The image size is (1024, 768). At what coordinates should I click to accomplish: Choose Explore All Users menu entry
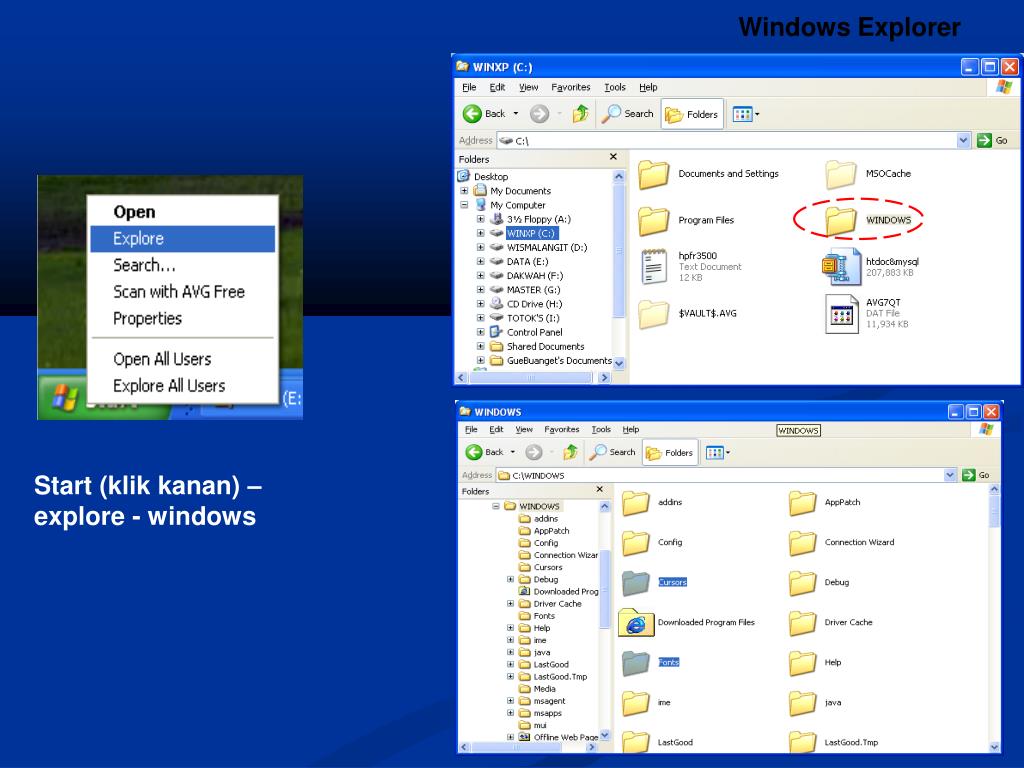point(182,386)
